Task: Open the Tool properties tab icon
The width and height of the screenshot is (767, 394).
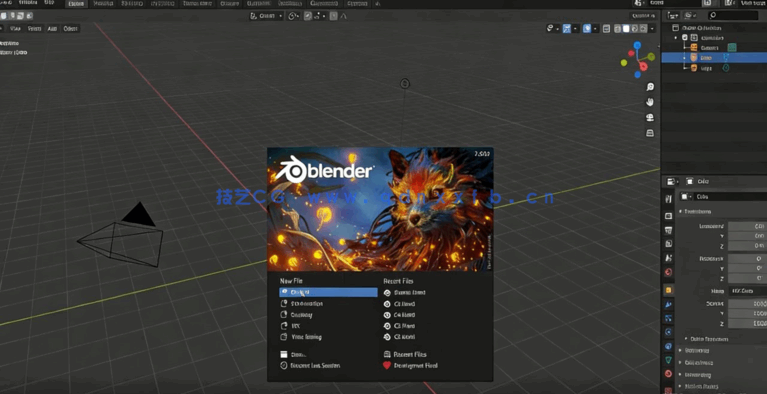Action: [x=669, y=199]
